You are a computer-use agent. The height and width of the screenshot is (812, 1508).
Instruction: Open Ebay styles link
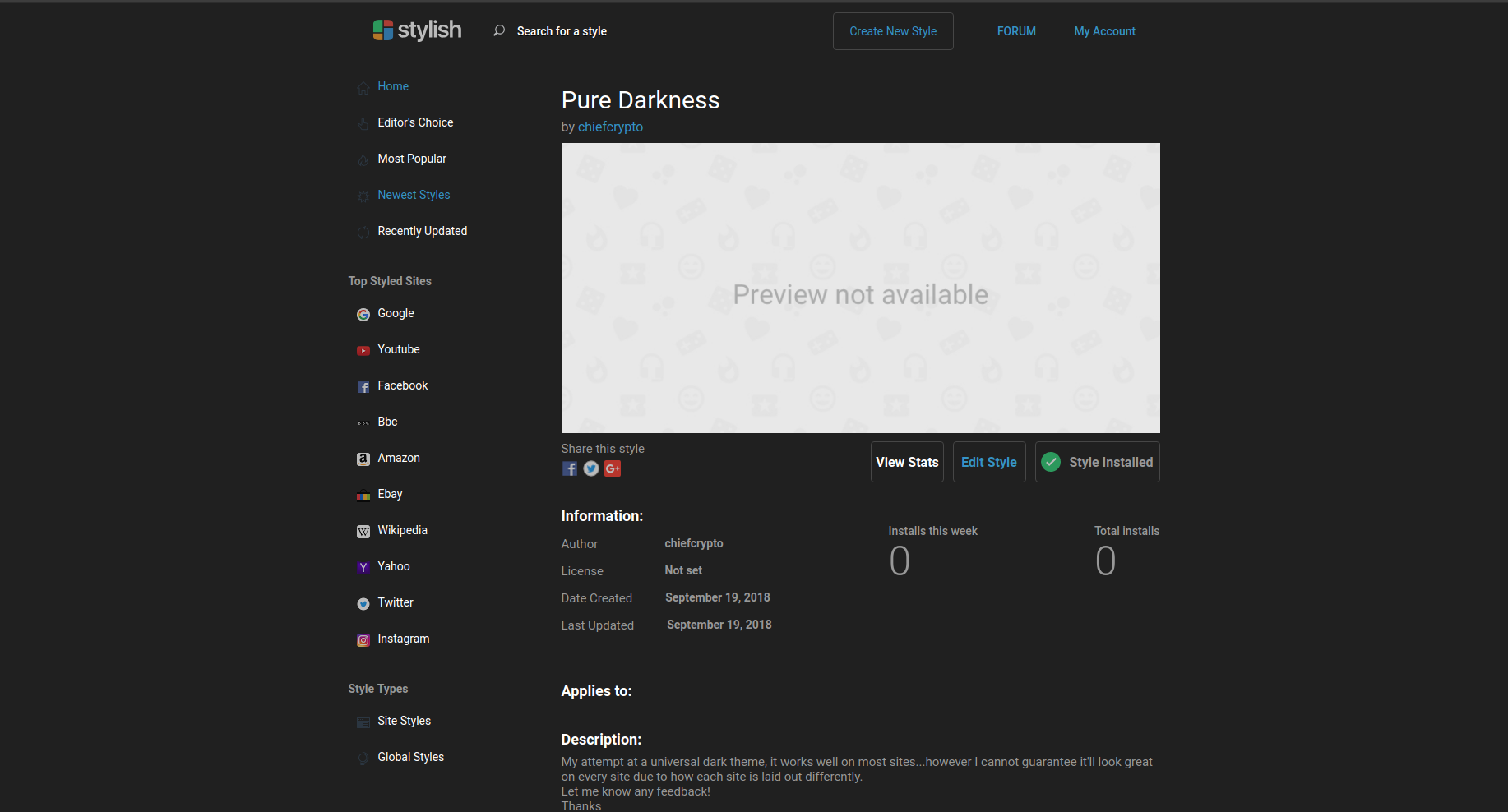(390, 494)
